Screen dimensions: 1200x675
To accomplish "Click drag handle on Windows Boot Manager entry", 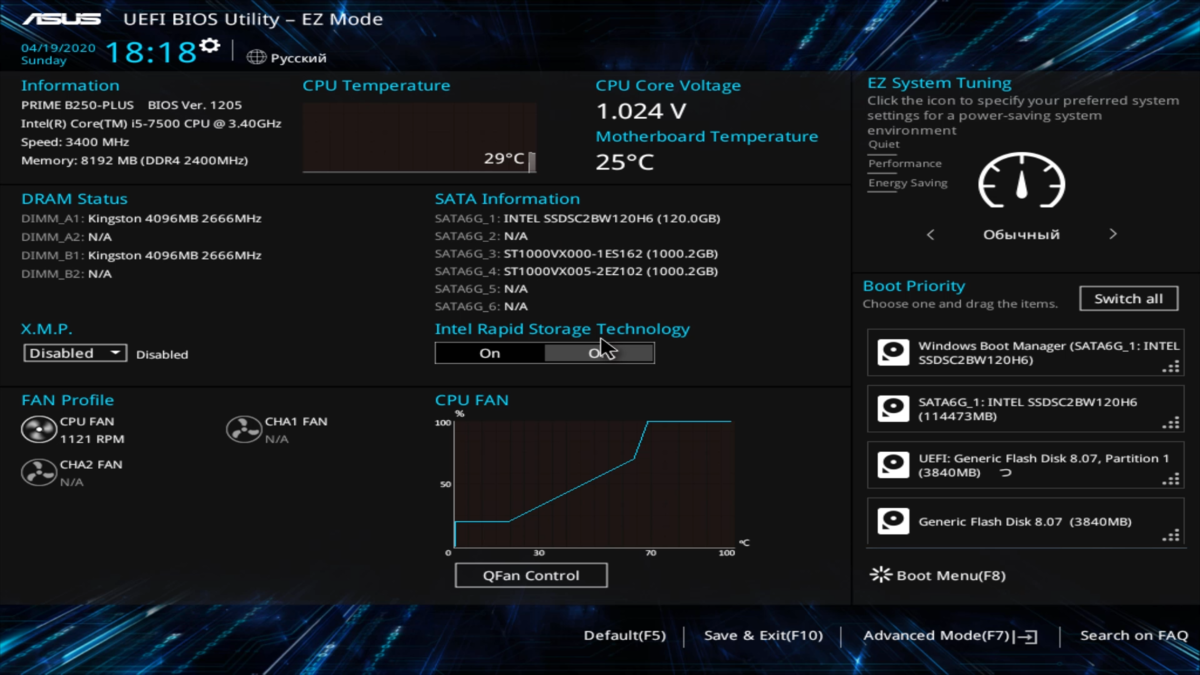I will pos(1171,366).
